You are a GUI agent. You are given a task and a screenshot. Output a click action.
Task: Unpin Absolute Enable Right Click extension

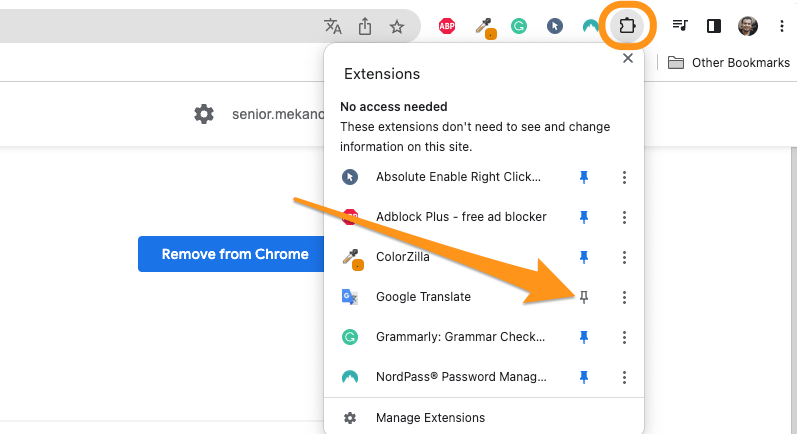pos(584,177)
